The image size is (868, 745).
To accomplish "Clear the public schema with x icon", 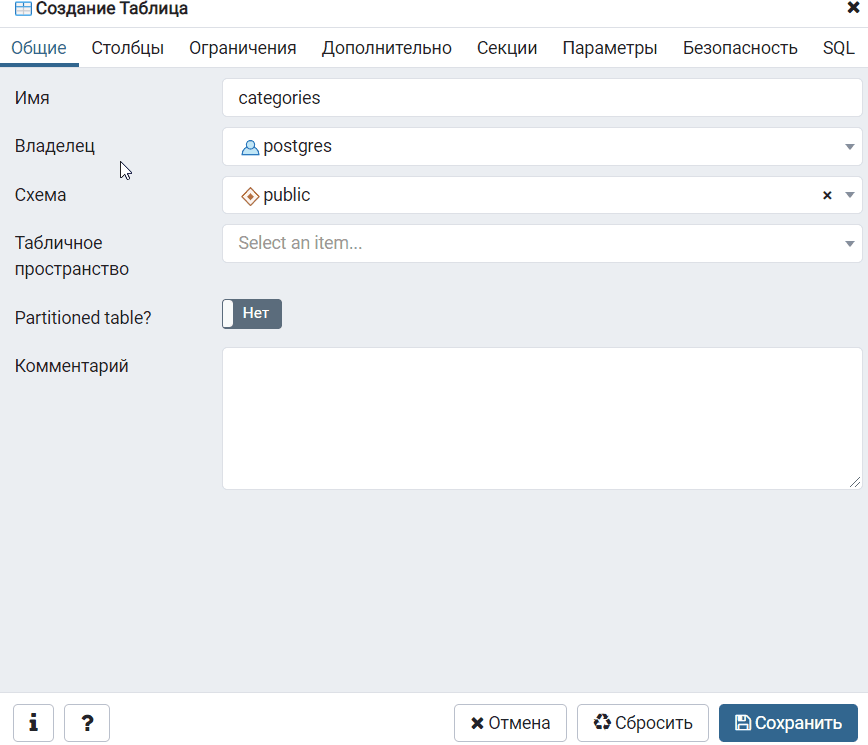I will tap(827, 196).
